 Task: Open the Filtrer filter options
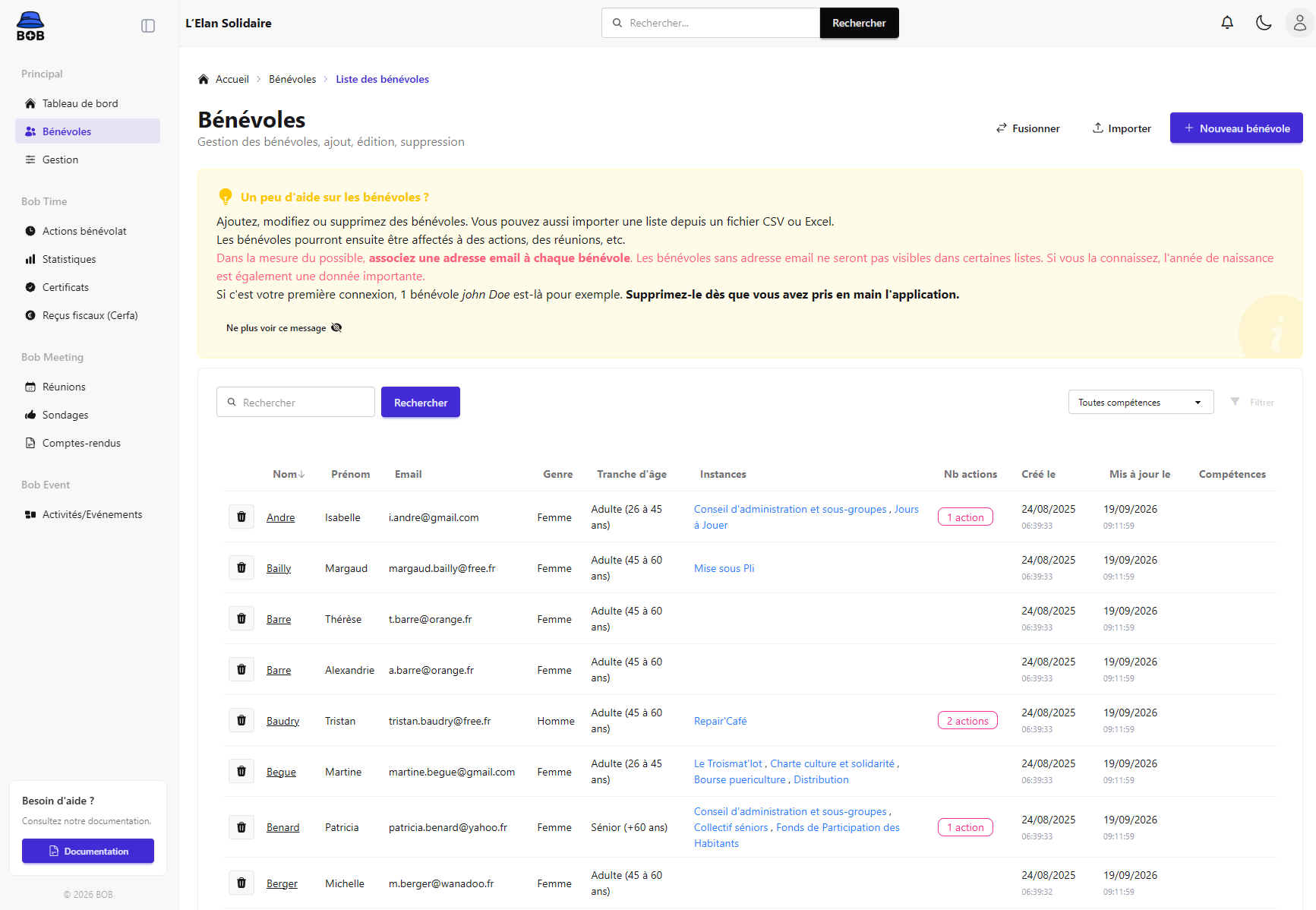click(1253, 402)
